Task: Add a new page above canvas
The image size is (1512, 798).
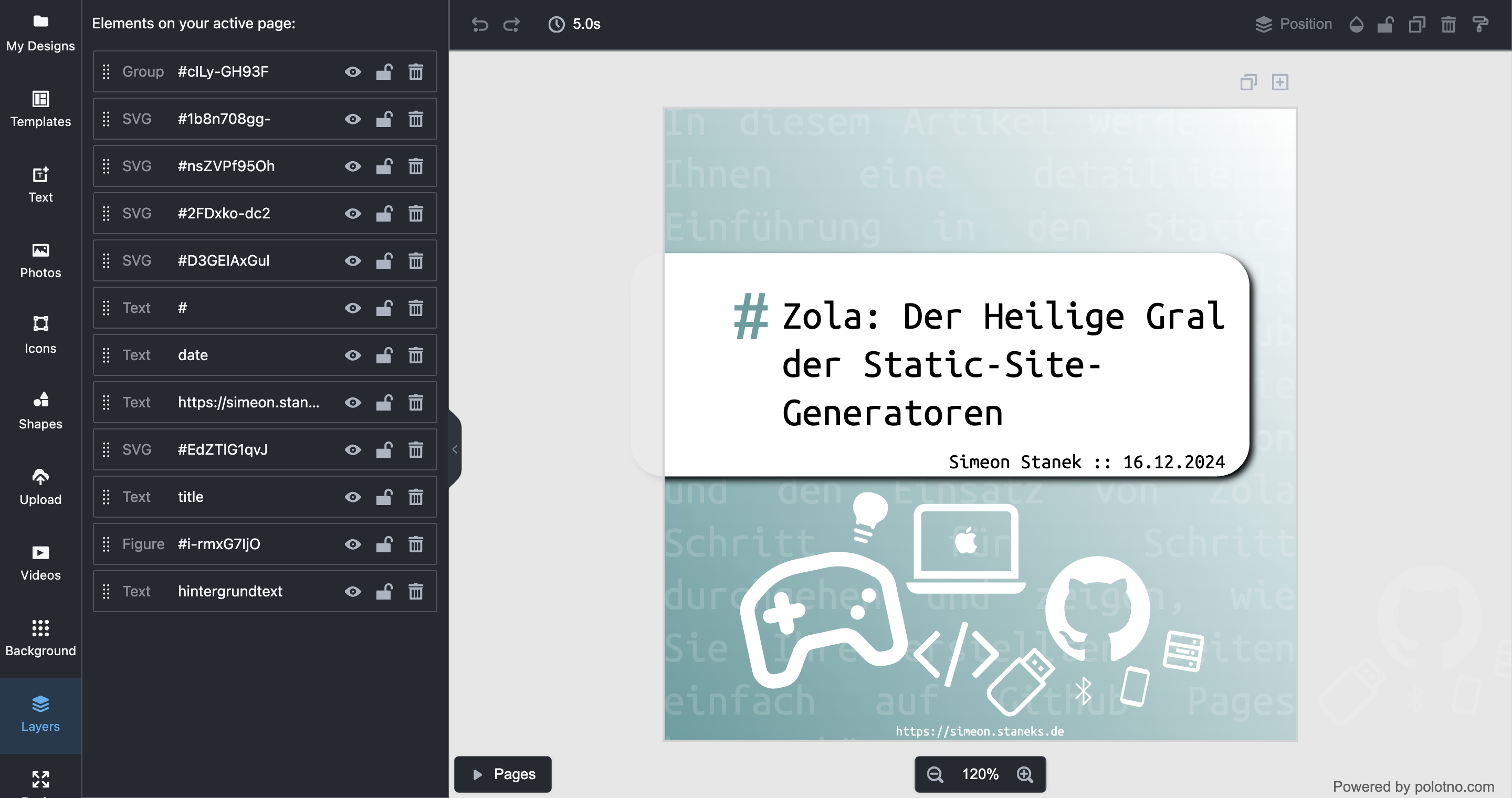Action: click(x=1280, y=82)
